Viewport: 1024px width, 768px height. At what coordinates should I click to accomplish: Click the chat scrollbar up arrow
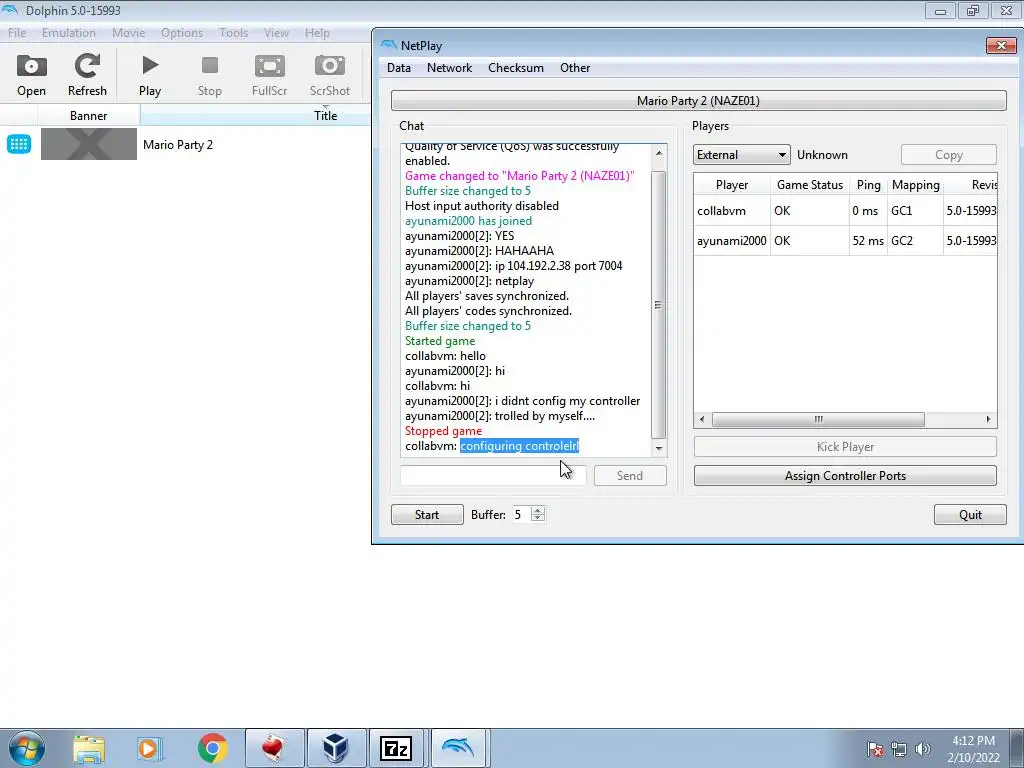659,153
